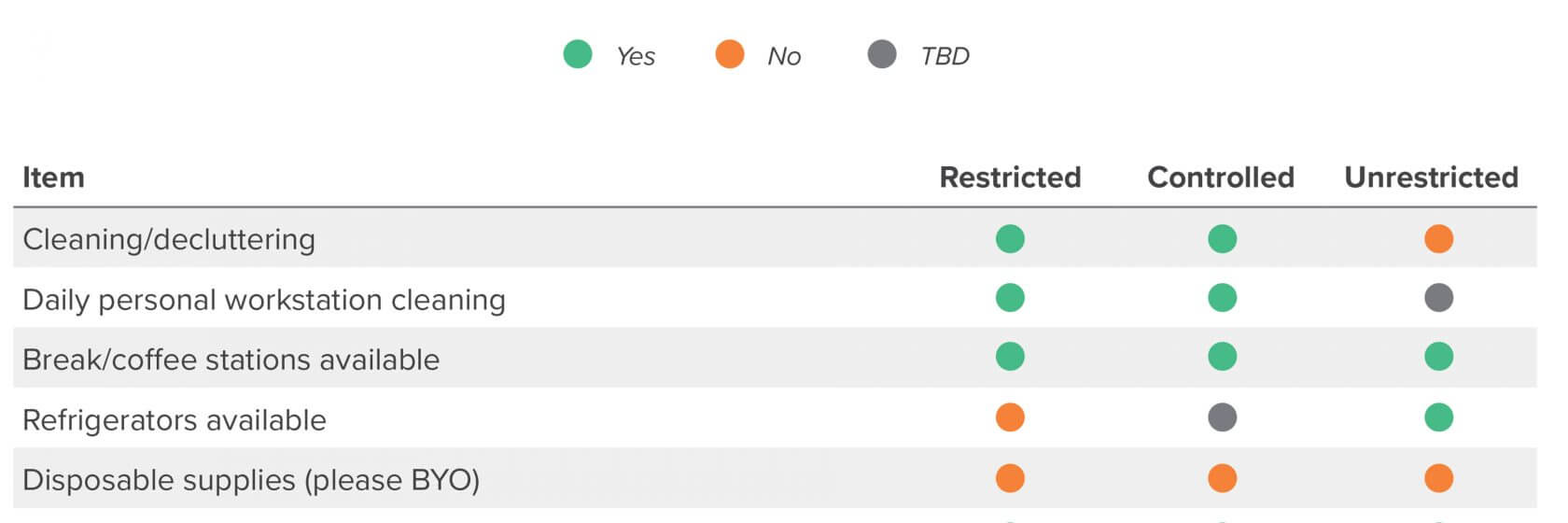Click the Item column header
This screenshot has width=1568, height=523.
(x=53, y=177)
